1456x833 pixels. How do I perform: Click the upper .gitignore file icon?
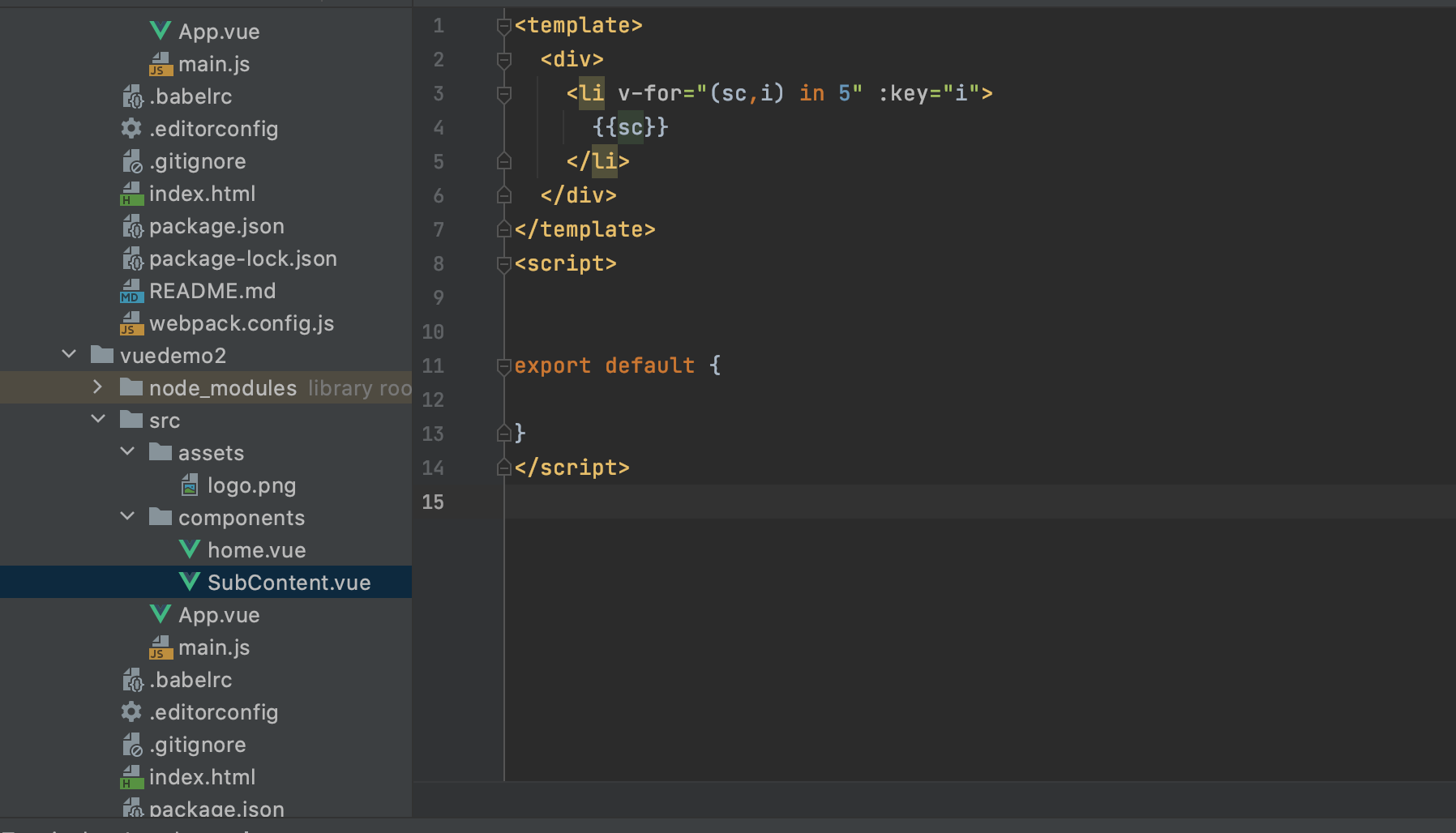(x=132, y=161)
